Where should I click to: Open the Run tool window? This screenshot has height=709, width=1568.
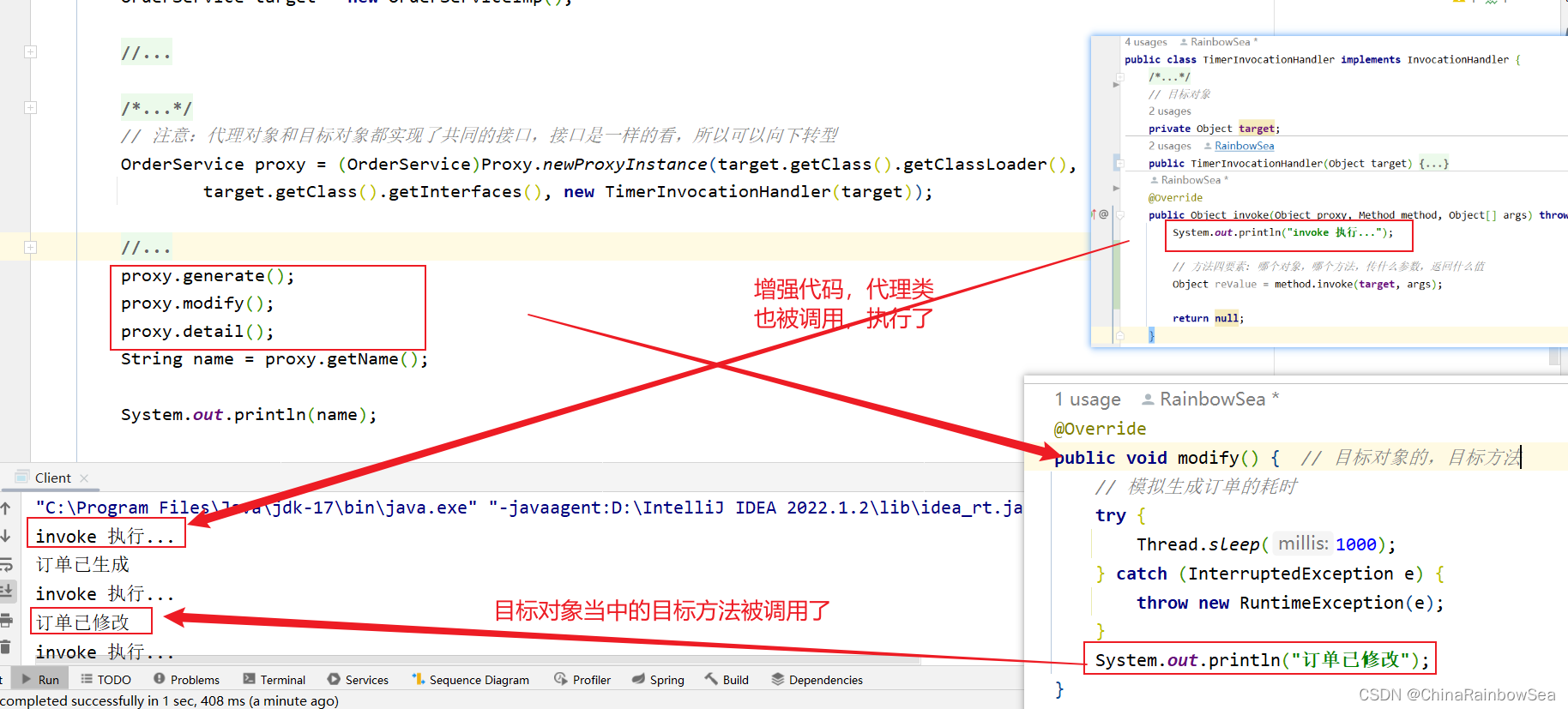click(40, 680)
